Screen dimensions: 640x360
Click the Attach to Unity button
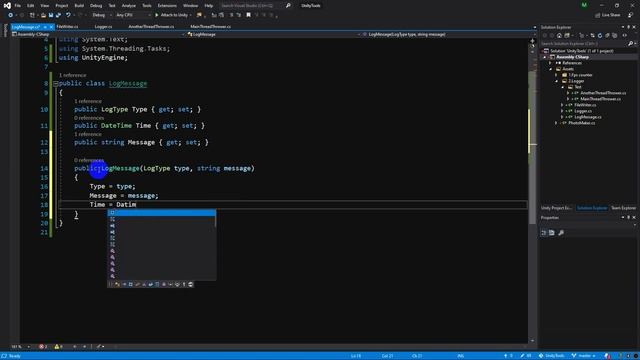(x=173, y=15)
